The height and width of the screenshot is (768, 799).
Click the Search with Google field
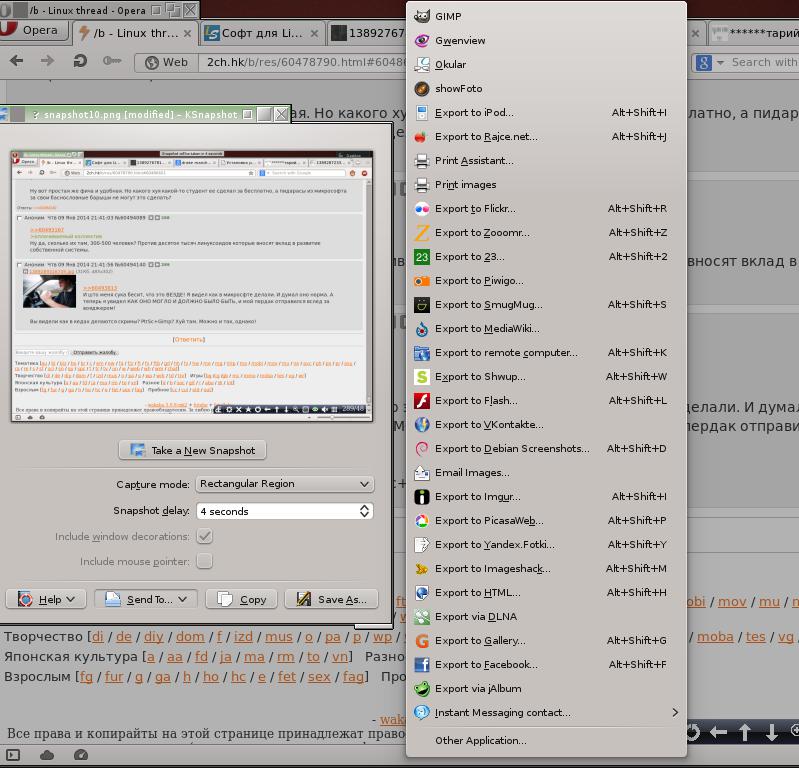click(764, 62)
